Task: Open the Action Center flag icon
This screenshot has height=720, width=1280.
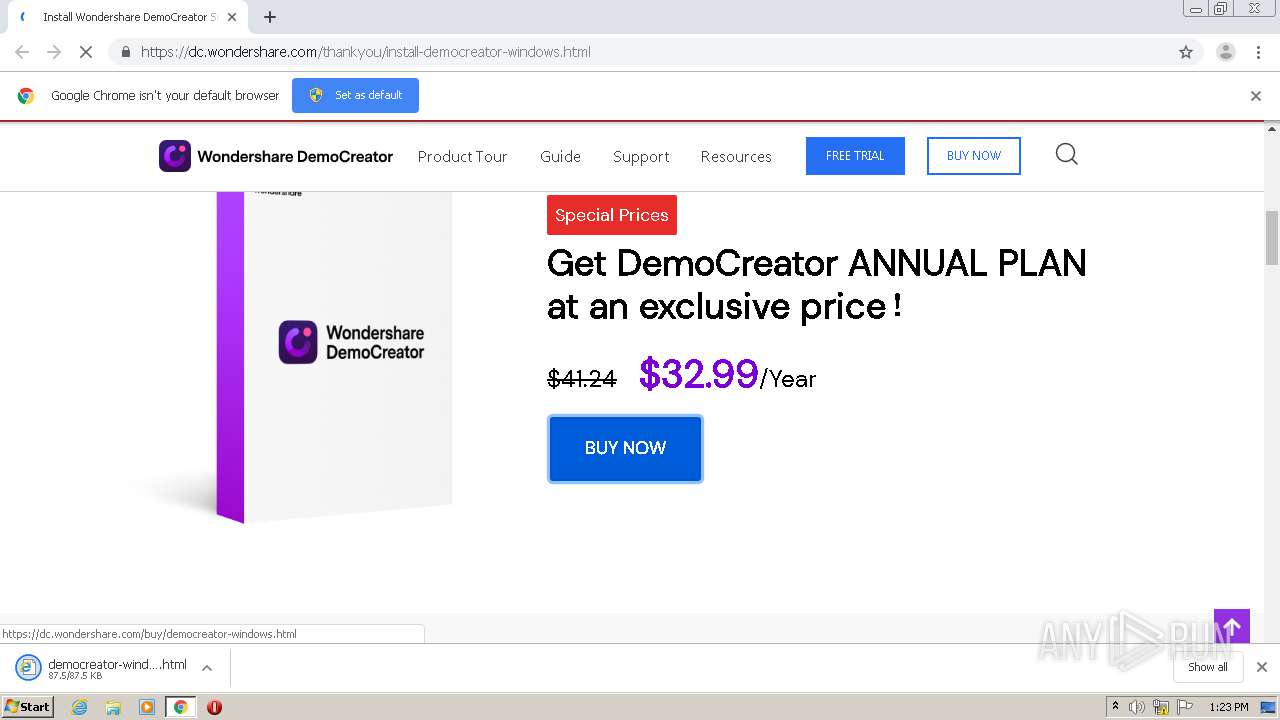Action: [1185, 707]
